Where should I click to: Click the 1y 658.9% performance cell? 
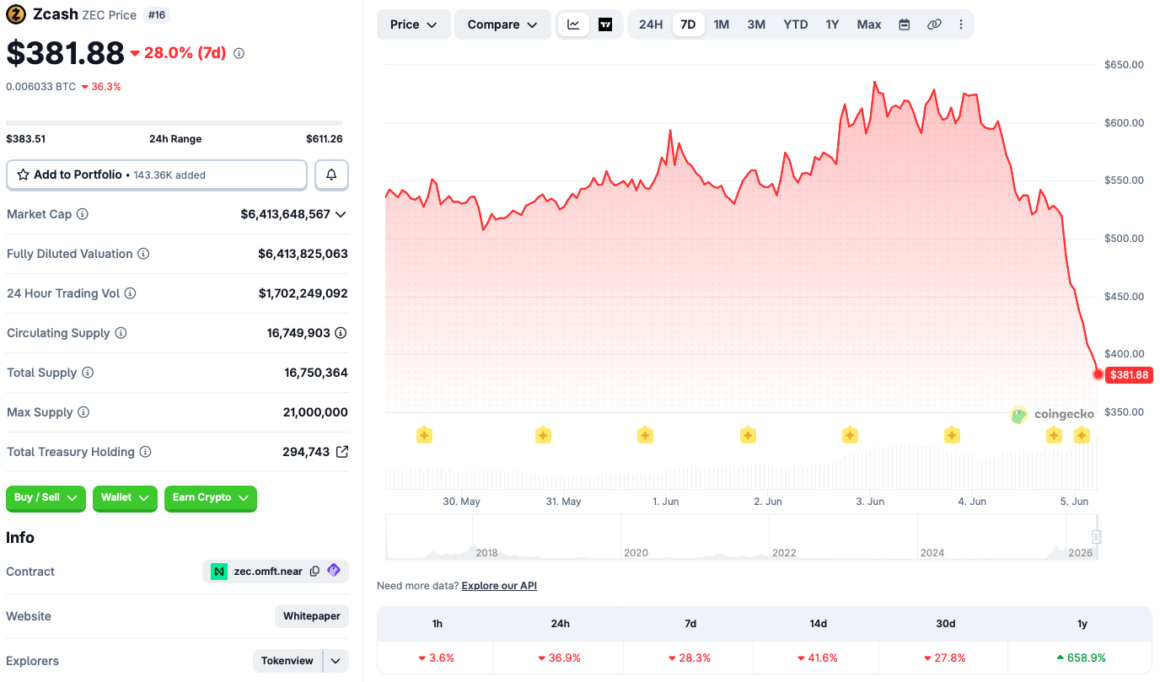1082,658
